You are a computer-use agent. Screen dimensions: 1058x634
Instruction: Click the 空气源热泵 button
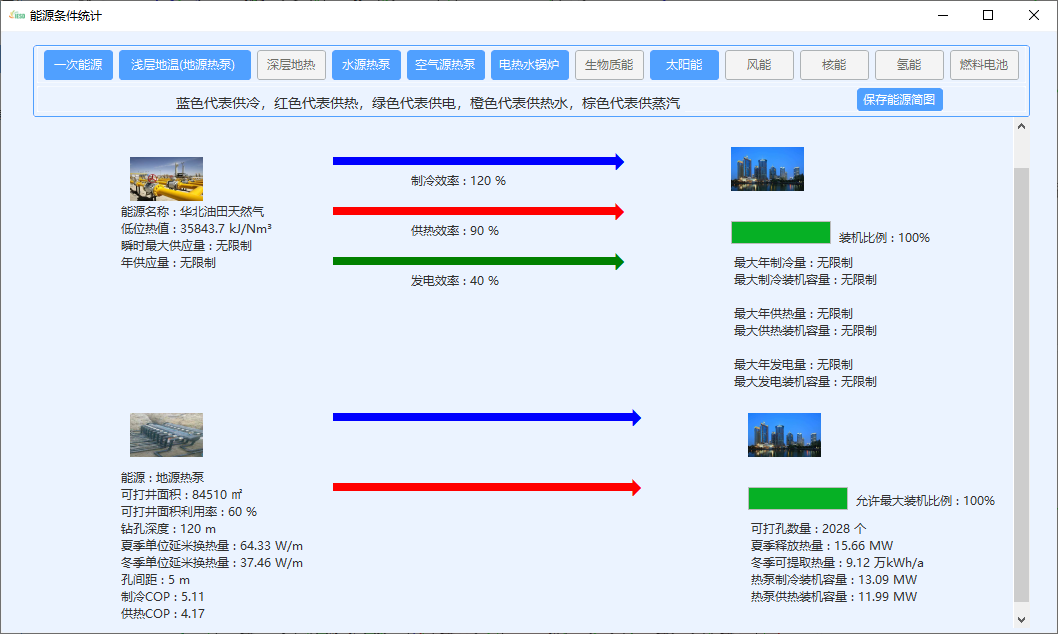[x=445, y=65]
